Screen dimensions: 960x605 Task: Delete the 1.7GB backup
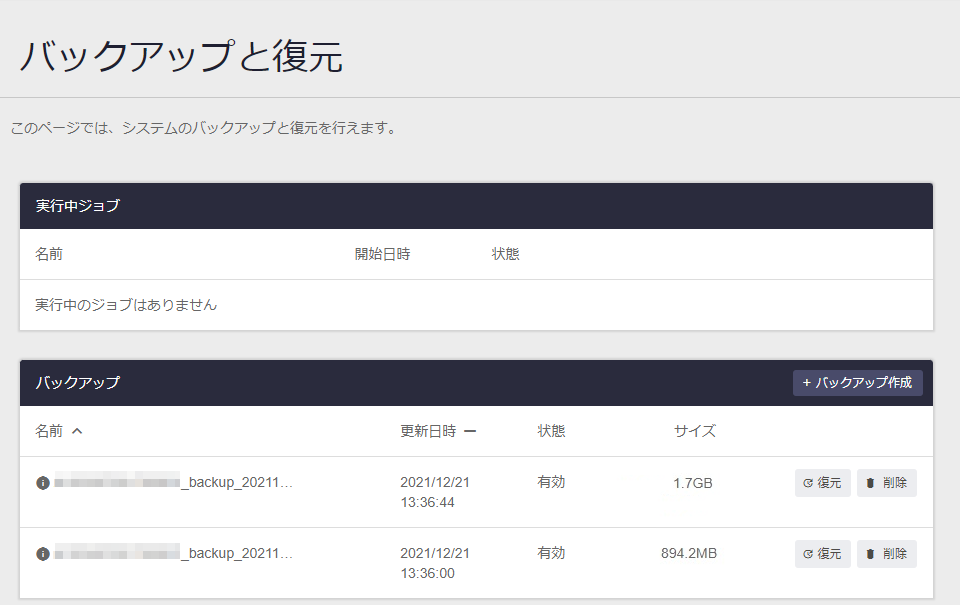point(887,483)
